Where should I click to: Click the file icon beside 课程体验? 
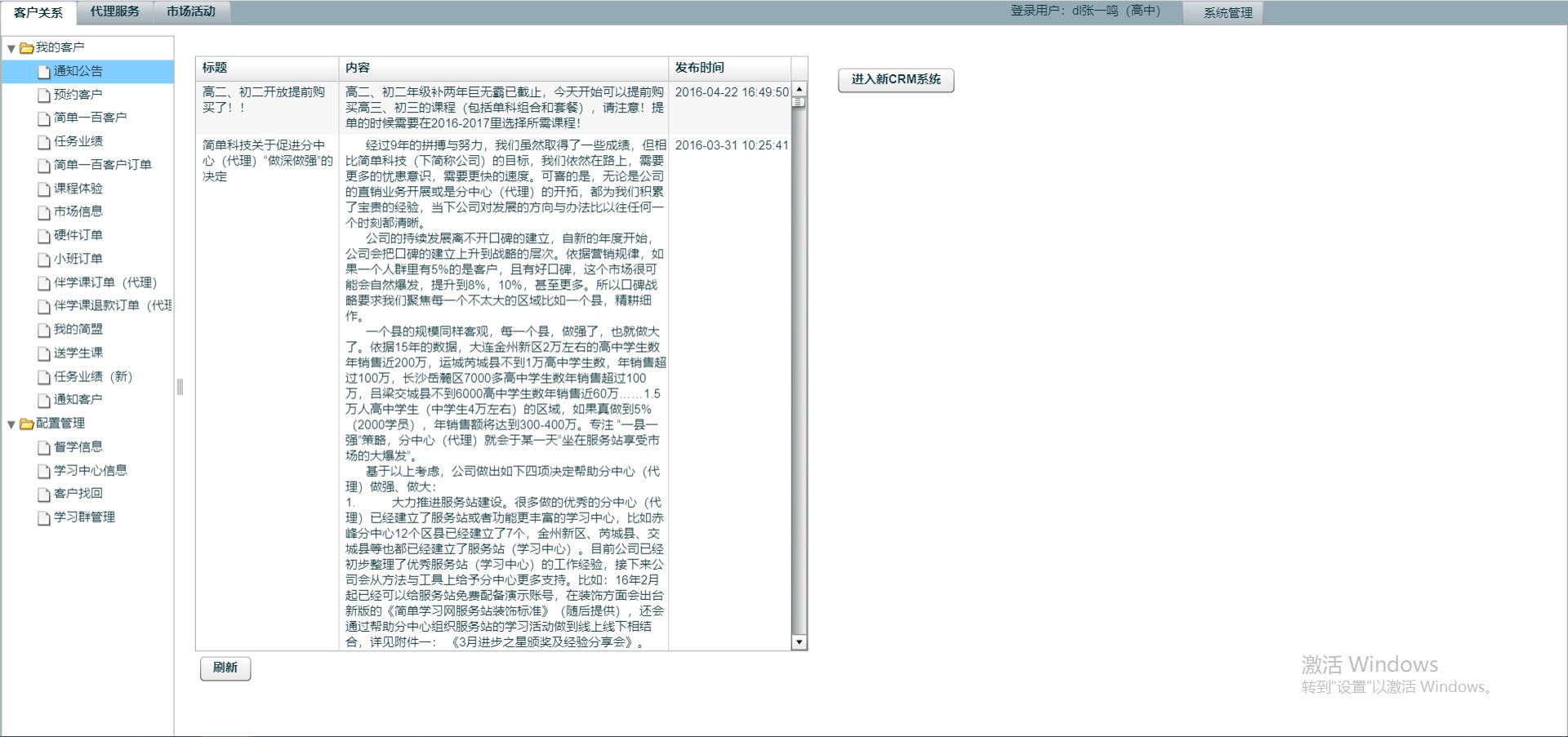pos(44,189)
